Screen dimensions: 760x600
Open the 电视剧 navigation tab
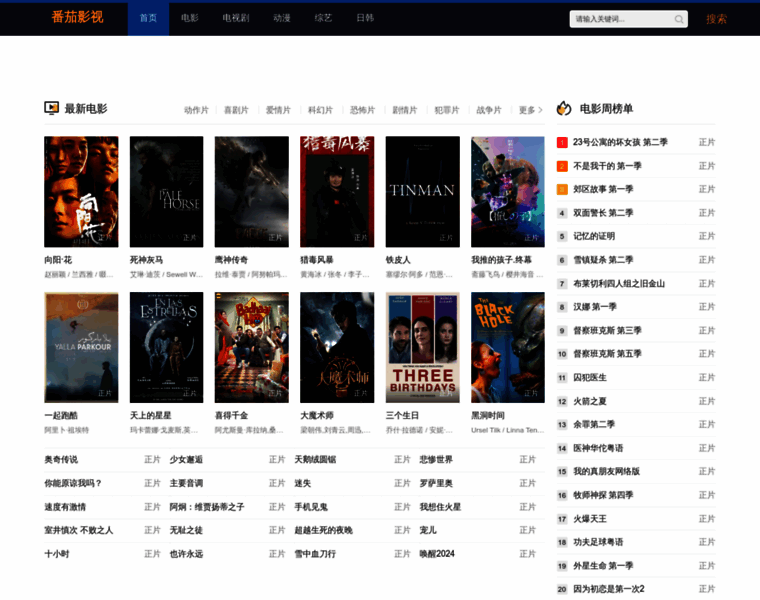click(x=236, y=18)
